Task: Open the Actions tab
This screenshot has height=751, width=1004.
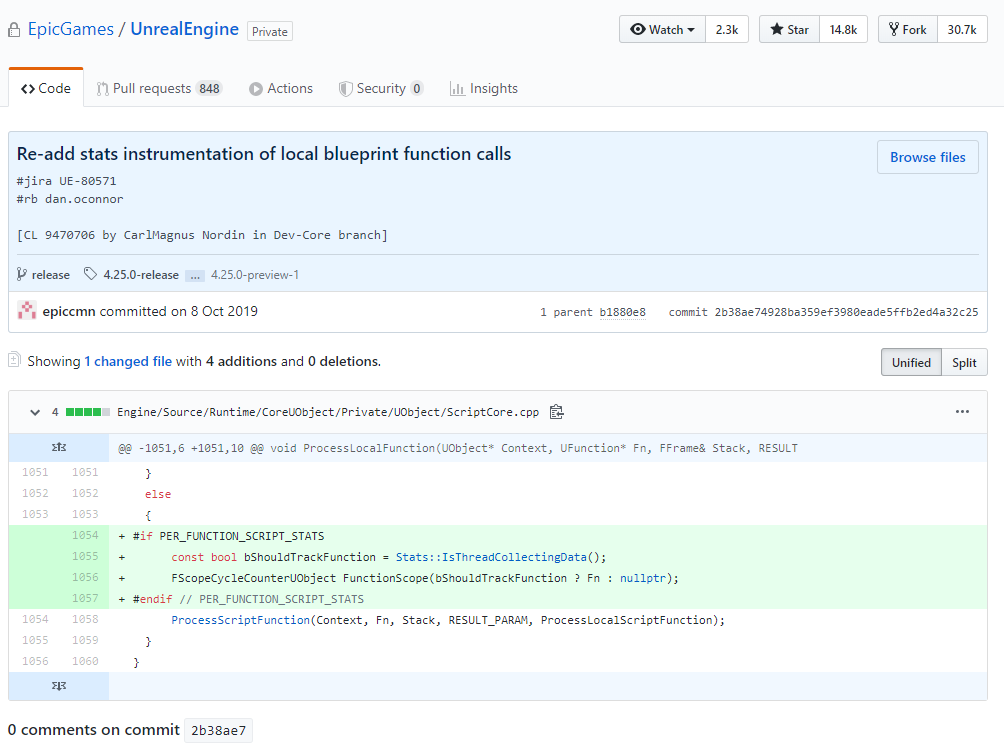Action: click(x=280, y=88)
